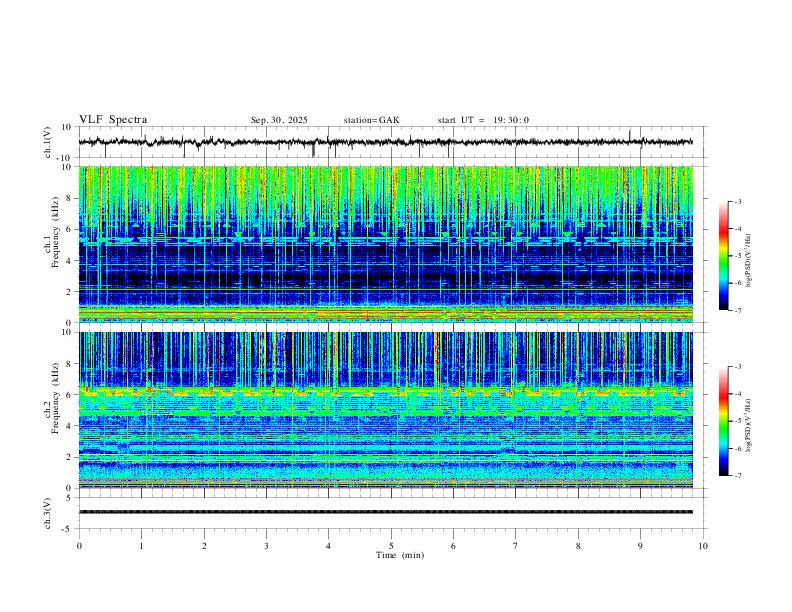Click the 3 minute time axis tick
Image resolution: width=792 pixels, height=612 pixels.
(x=266, y=546)
